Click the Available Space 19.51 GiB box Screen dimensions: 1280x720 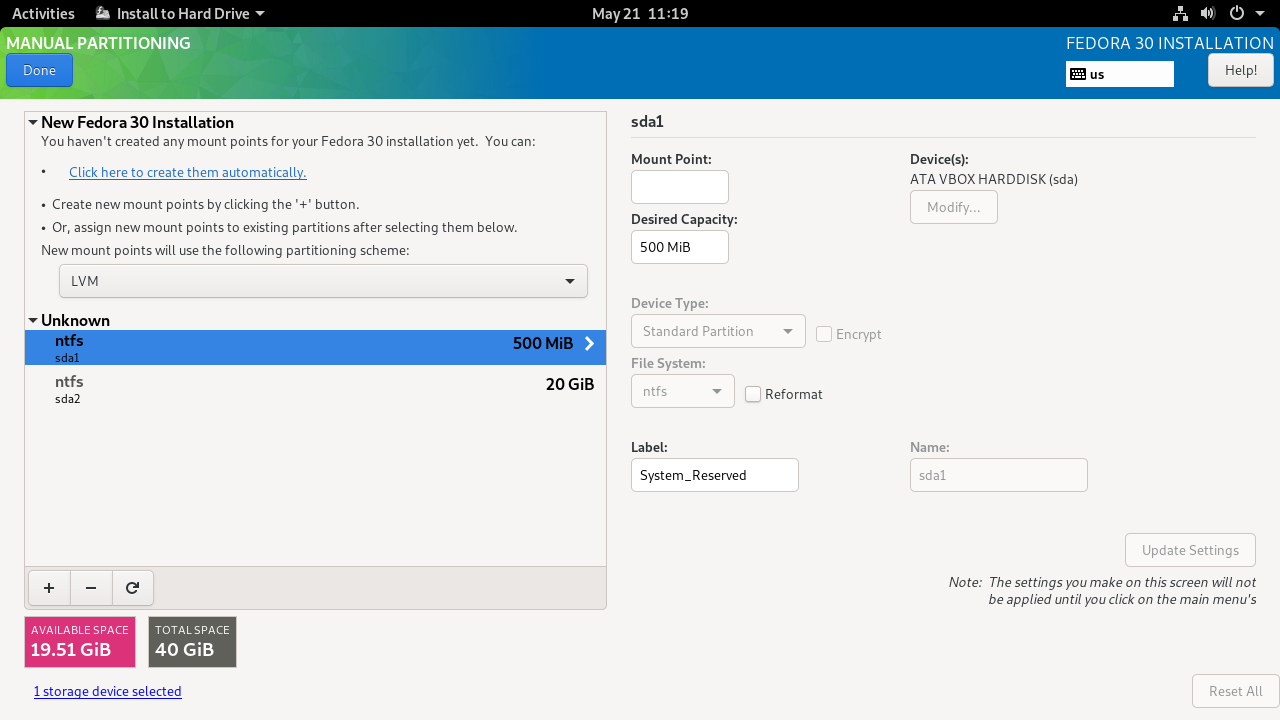pyautogui.click(x=80, y=642)
